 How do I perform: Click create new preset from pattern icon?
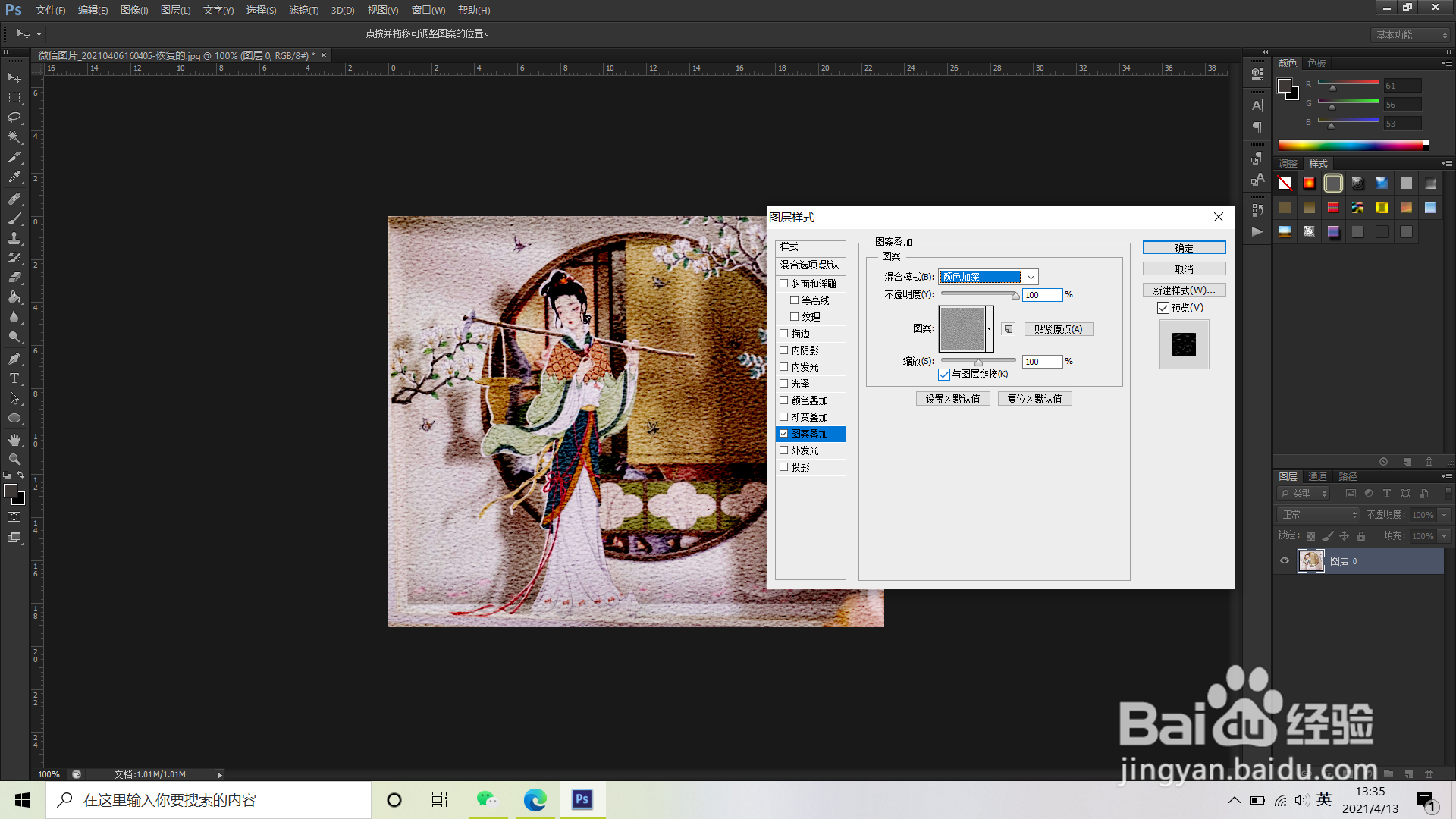pos(1008,329)
